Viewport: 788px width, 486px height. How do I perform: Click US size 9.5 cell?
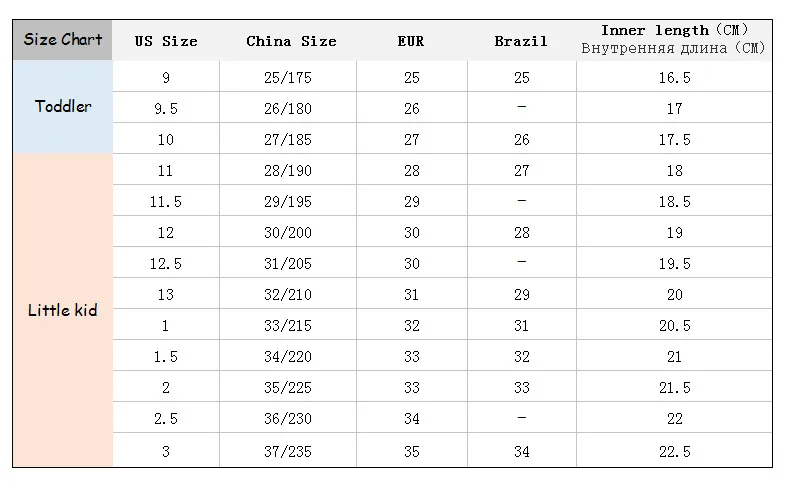pos(166,108)
